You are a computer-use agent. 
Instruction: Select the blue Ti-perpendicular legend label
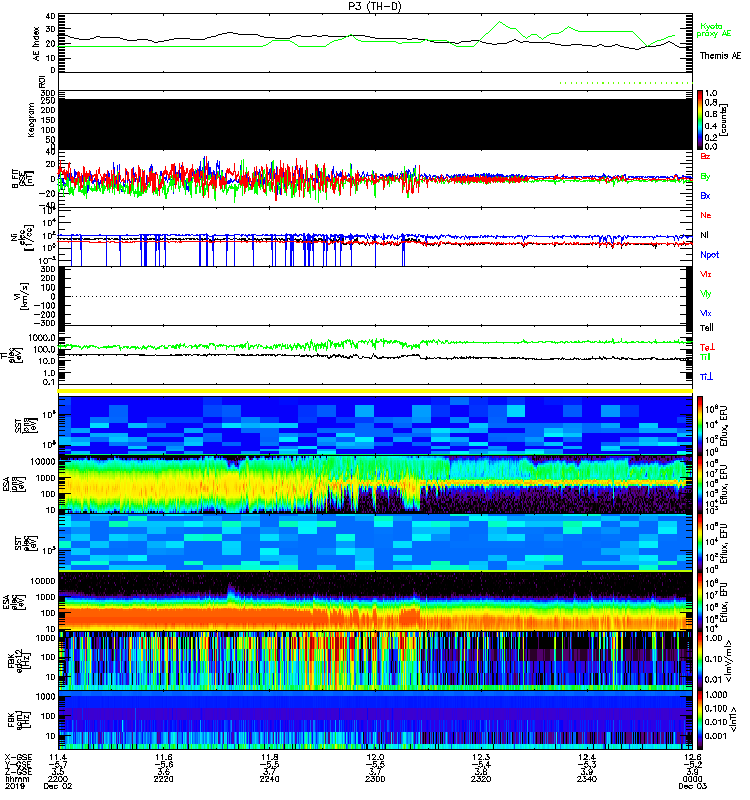(706, 377)
